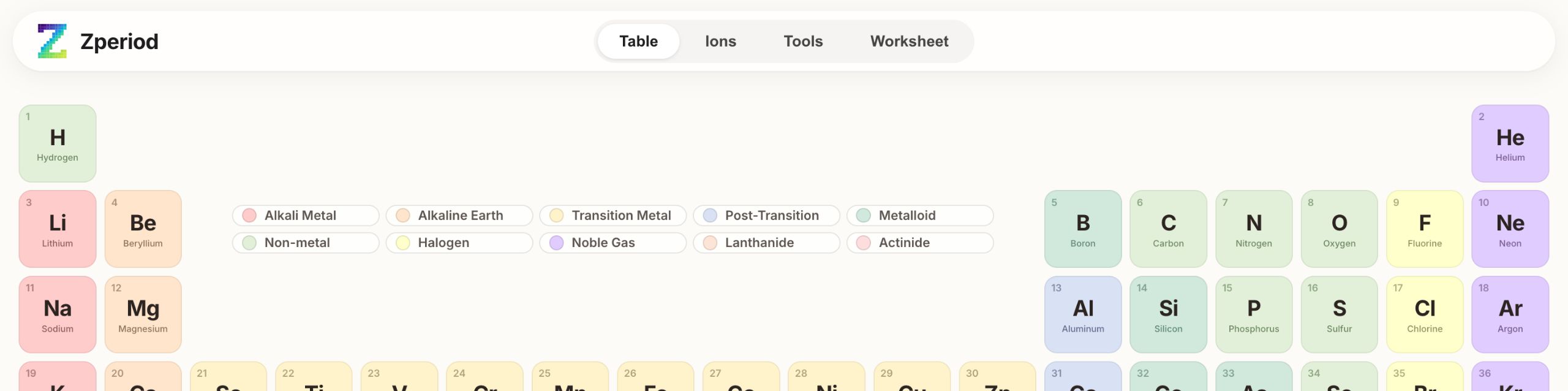Screen dimensions: 1568x391
Task: Select the Transition Metal legend chip
Action: click(x=612, y=216)
